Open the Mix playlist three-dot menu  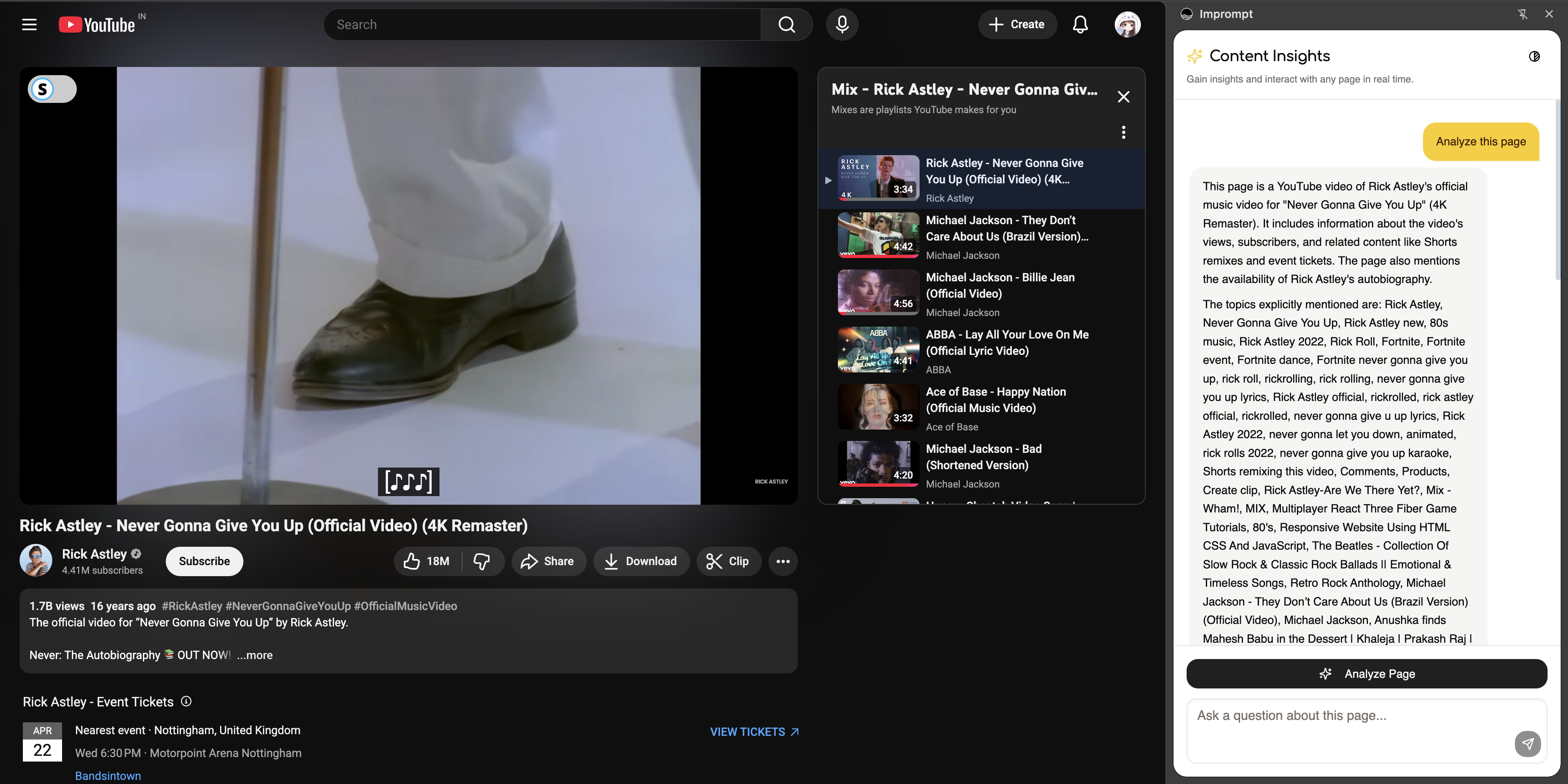[x=1123, y=132]
